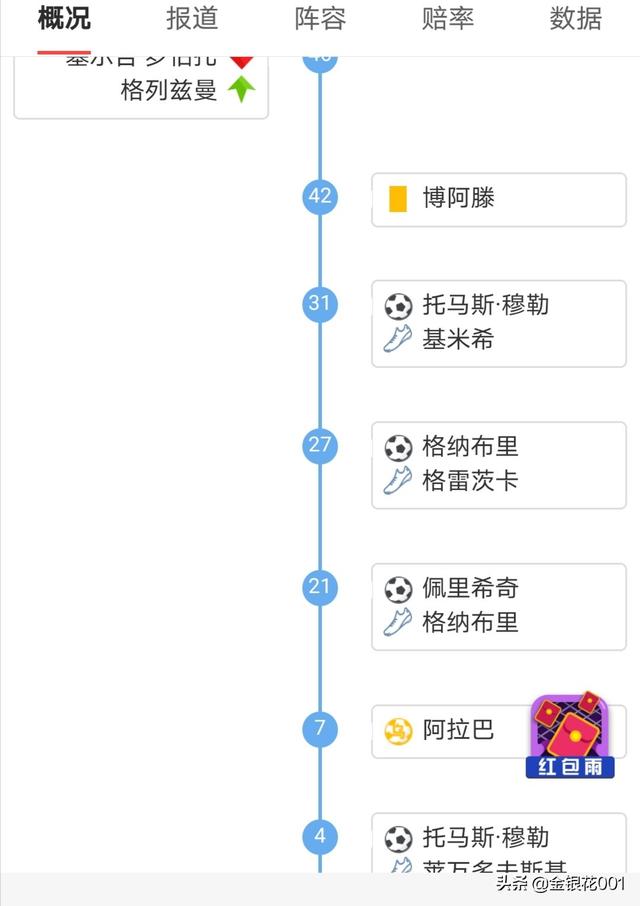
Task: Select the minute 42 timeline marker
Action: (x=320, y=196)
